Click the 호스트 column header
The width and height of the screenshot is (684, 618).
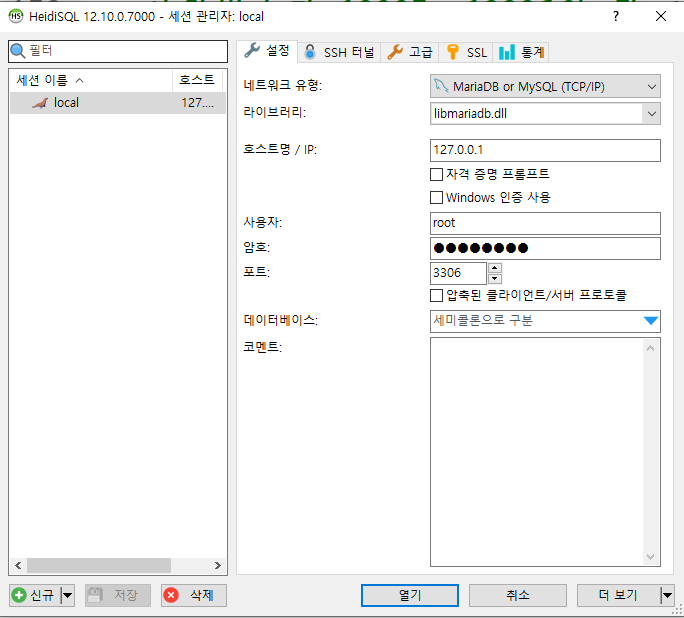(x=197, y=80)
